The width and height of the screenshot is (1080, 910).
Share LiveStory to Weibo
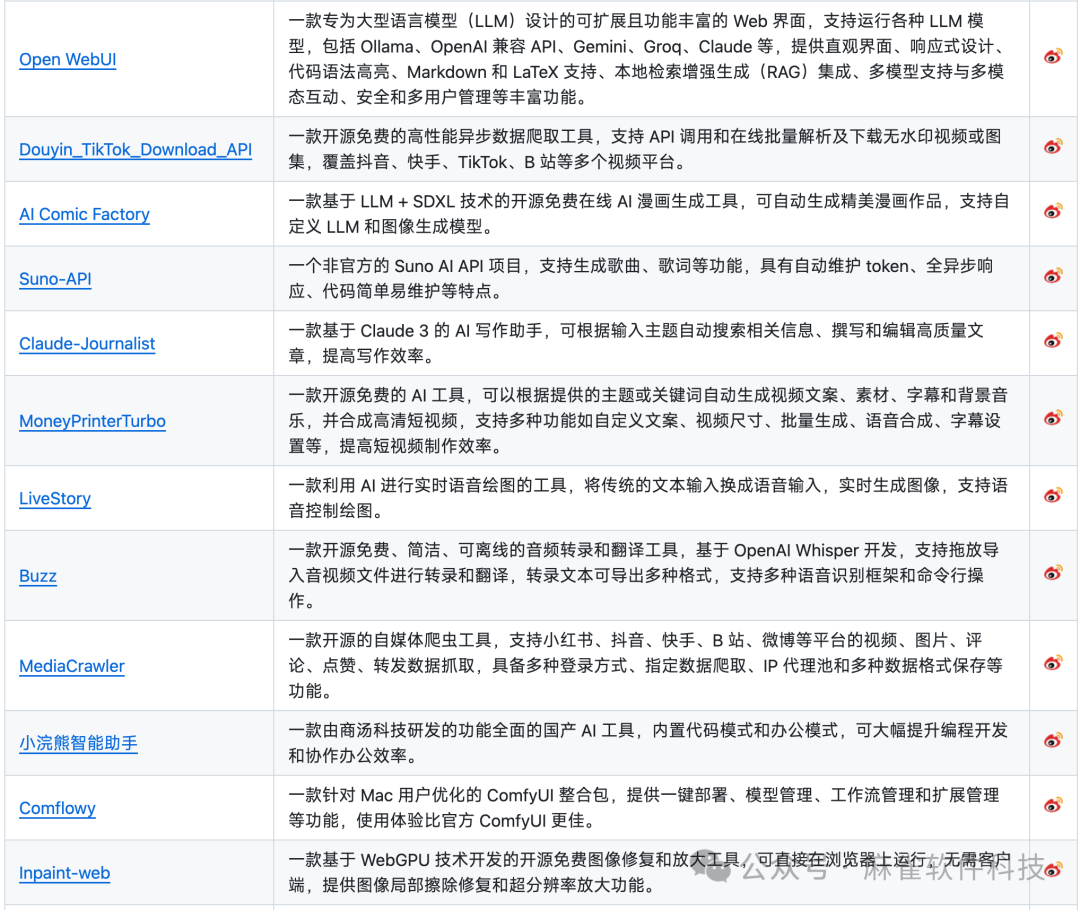pyautogui.click(x=1053, y=496)
